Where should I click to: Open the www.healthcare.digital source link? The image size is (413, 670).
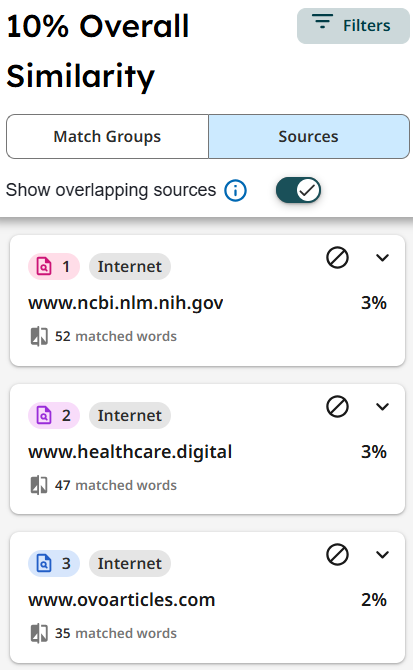[x=130, y=452]
